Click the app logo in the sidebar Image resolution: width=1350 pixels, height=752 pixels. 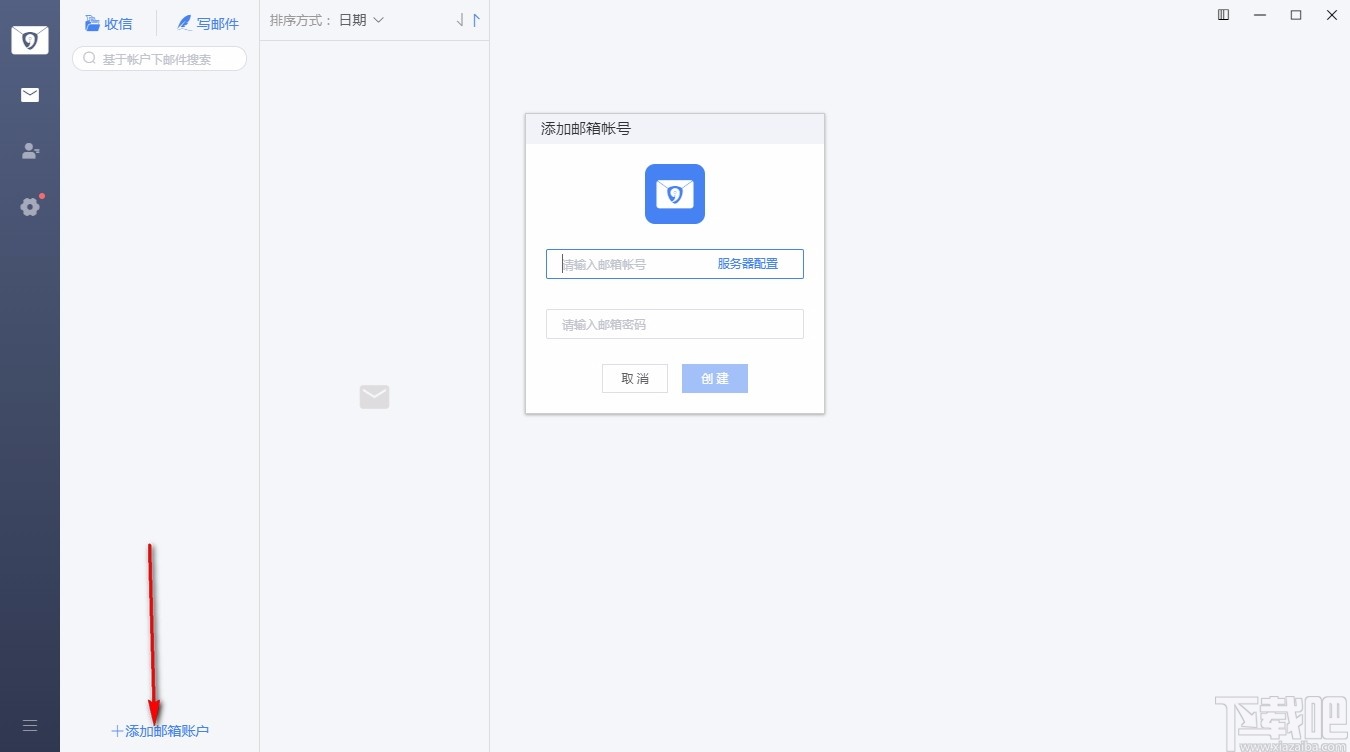[x=30, y=40]
